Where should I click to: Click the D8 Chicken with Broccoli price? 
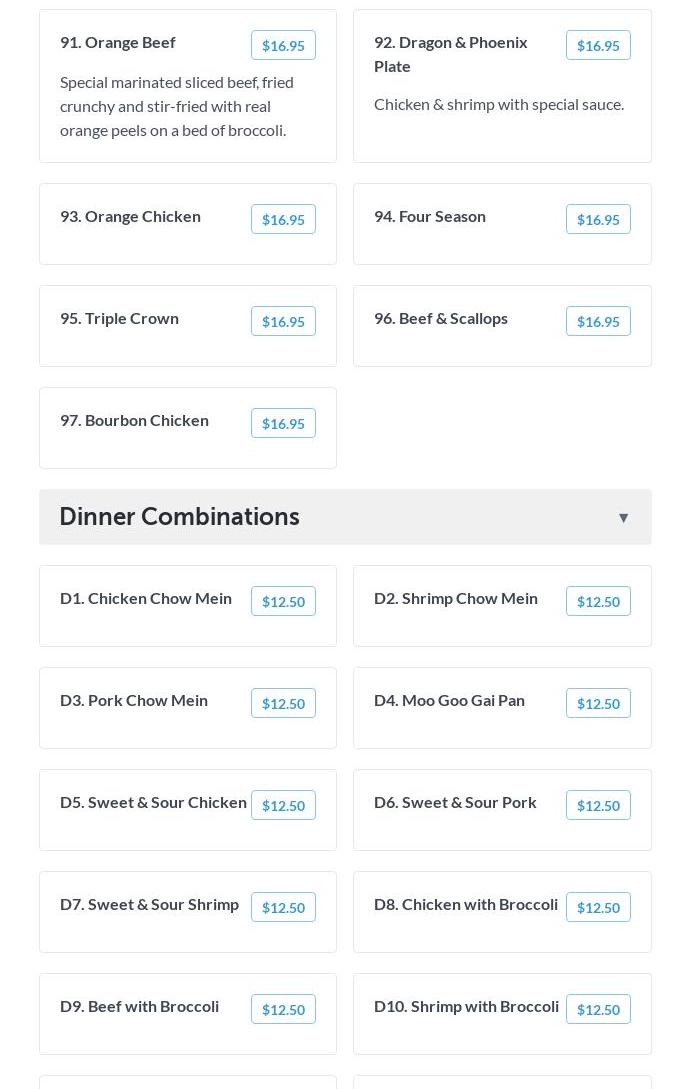point(598,907)
